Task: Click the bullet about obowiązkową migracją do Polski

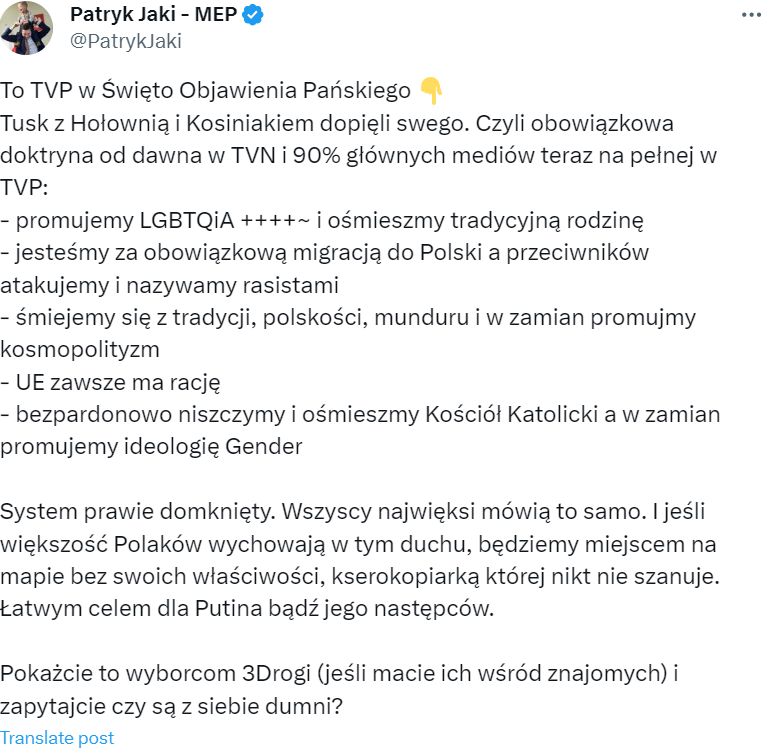Action: pos(324,252)
